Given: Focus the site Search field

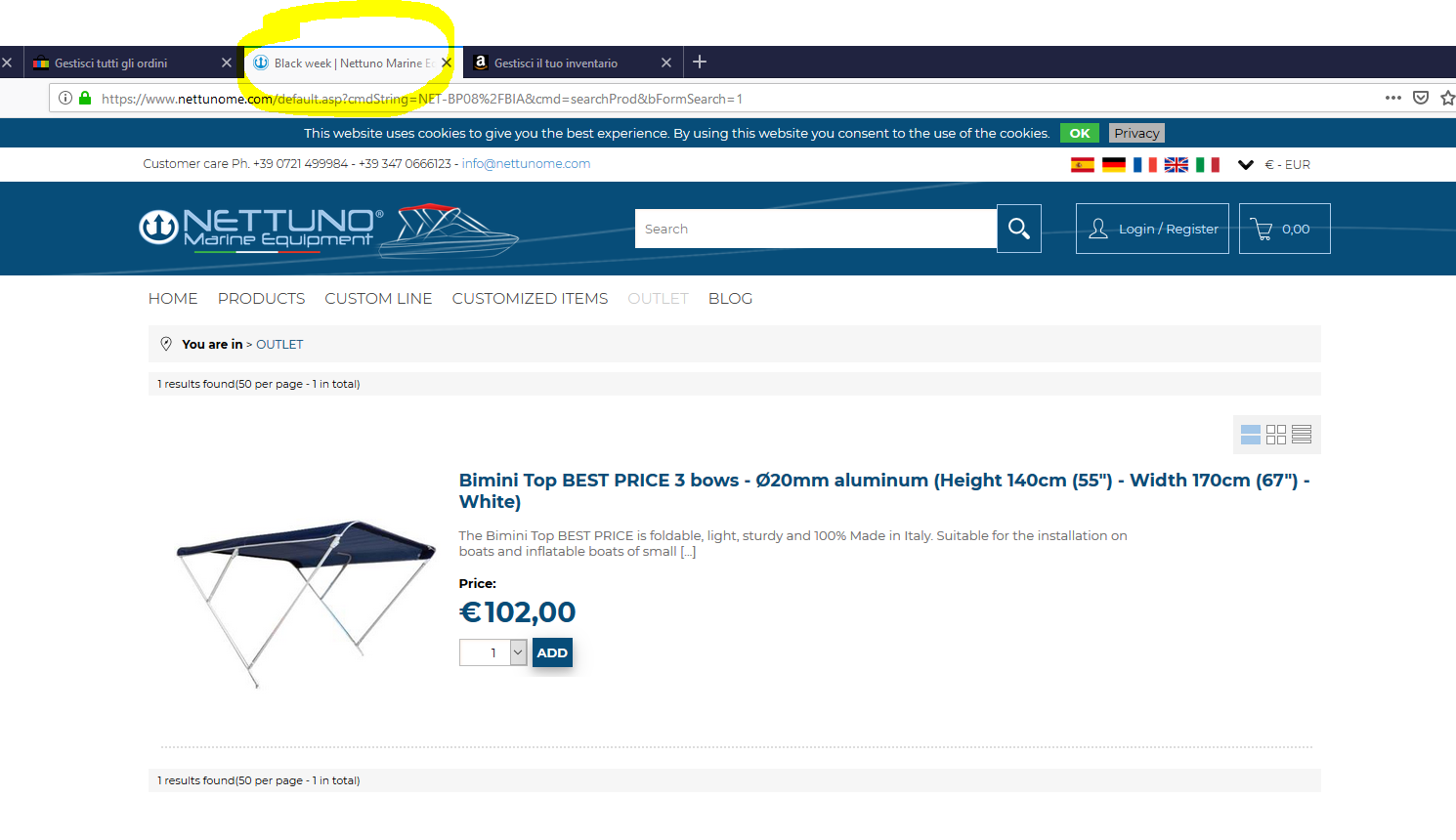Looking at the screenshot, I should tap(816, 229).
